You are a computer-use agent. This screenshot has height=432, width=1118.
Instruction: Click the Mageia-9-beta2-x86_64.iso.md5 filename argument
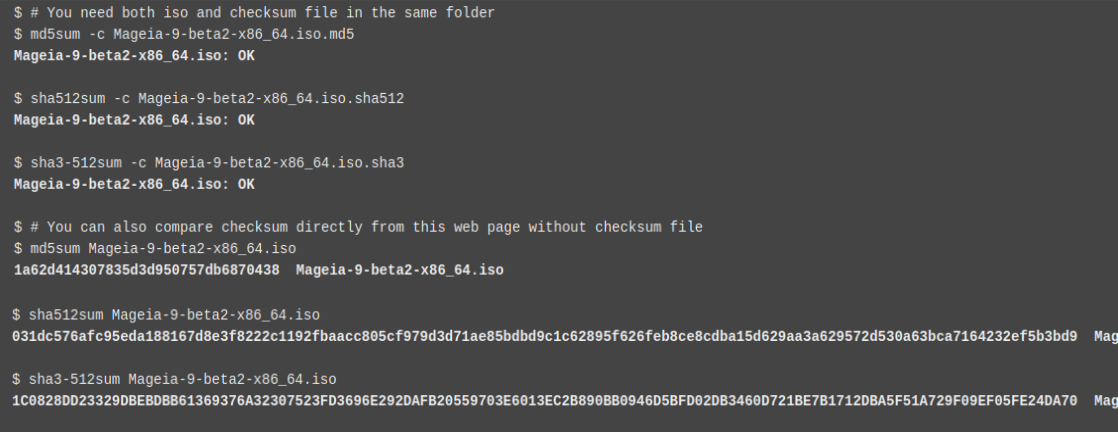pyautogui.click(x=233, y=34)
